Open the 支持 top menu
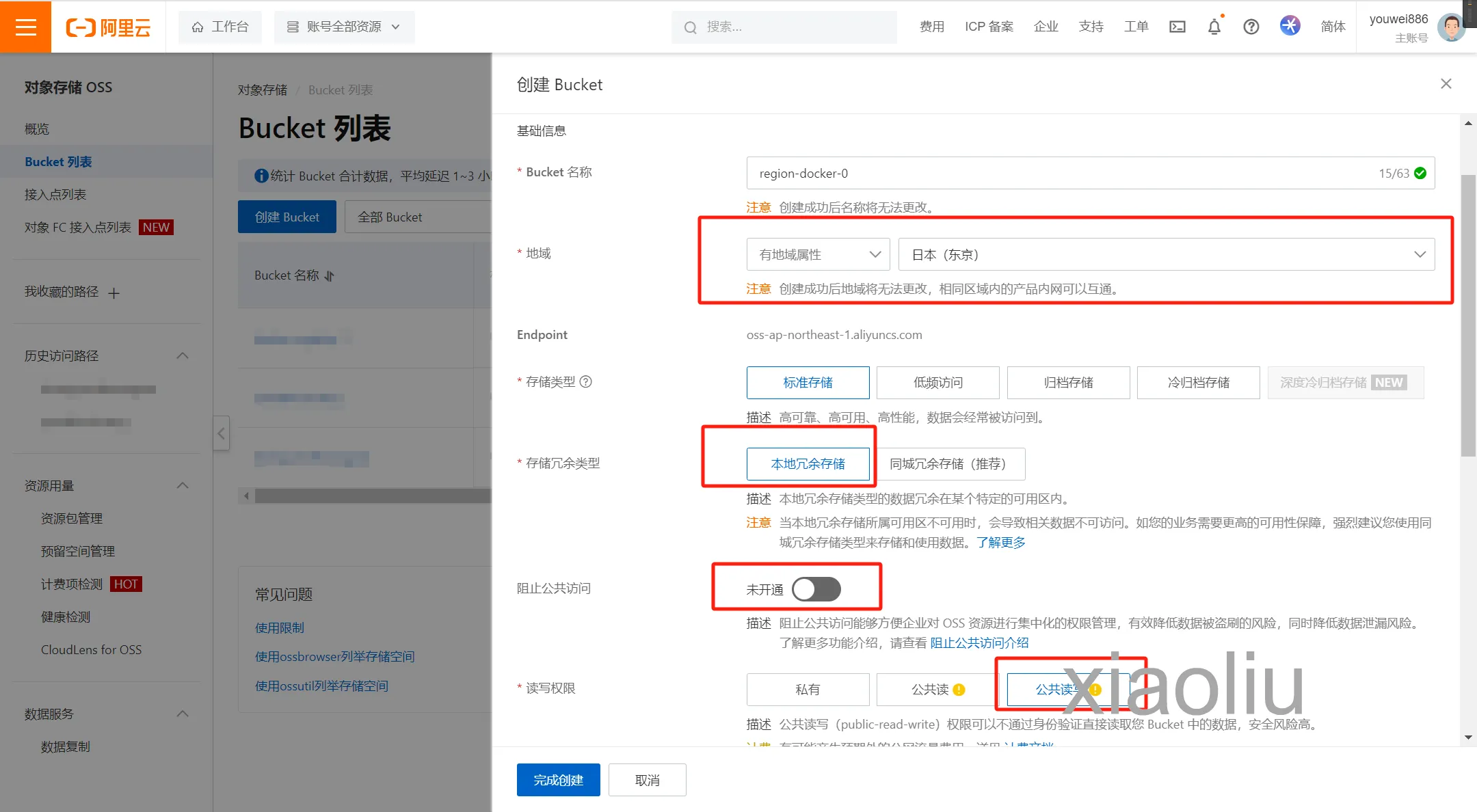Image resolution: width=1477 pixels, height=812 pixels. click(x=1091, y=27)
